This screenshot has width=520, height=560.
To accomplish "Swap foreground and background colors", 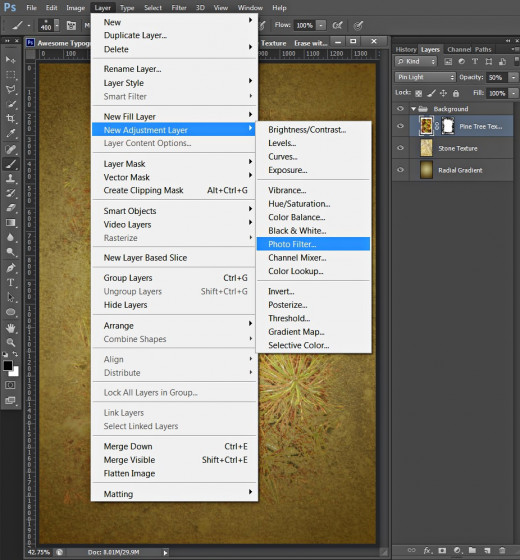I will coord(15,354).
